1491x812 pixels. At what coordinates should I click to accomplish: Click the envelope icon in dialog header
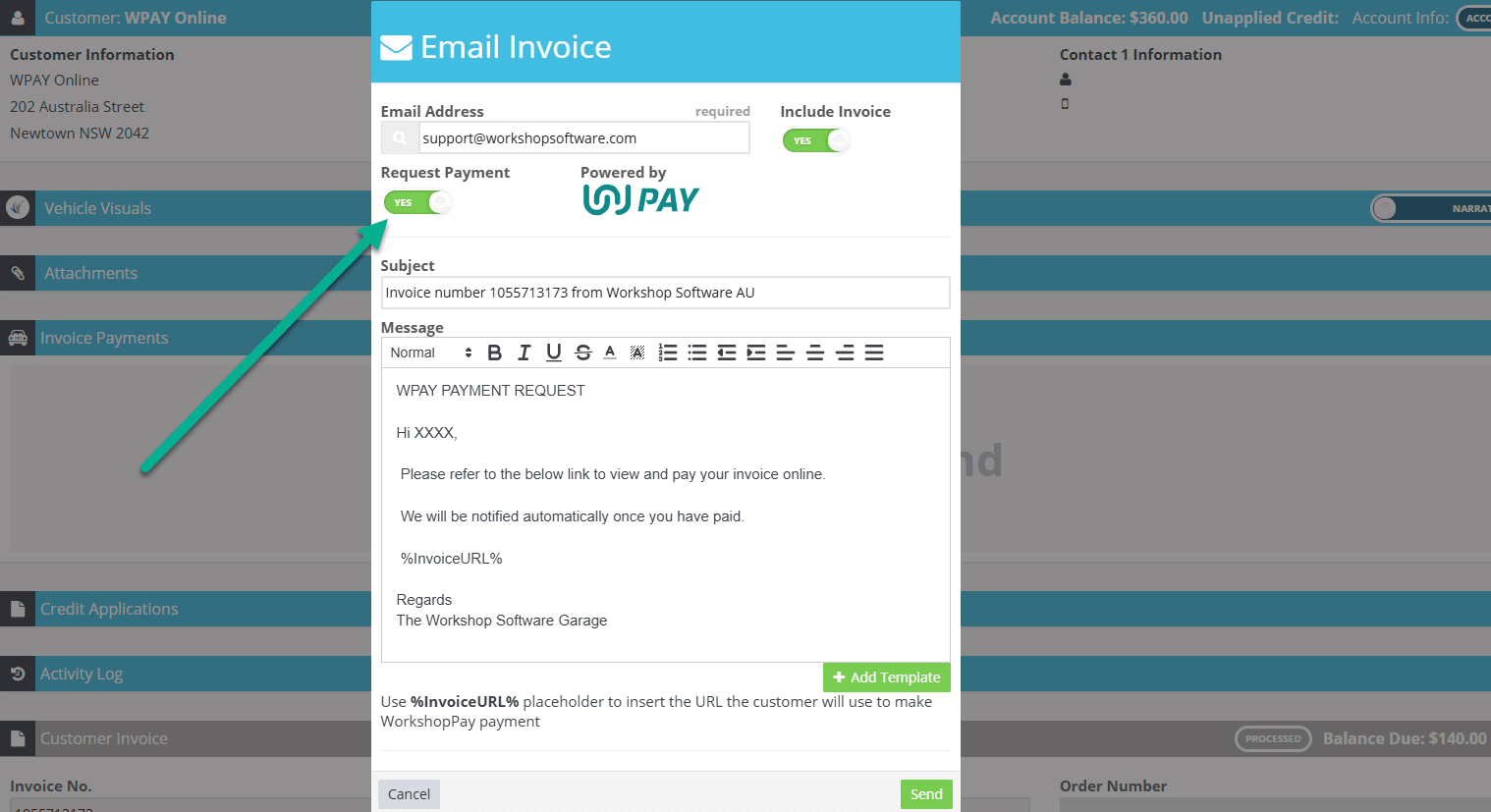(396, 47)
